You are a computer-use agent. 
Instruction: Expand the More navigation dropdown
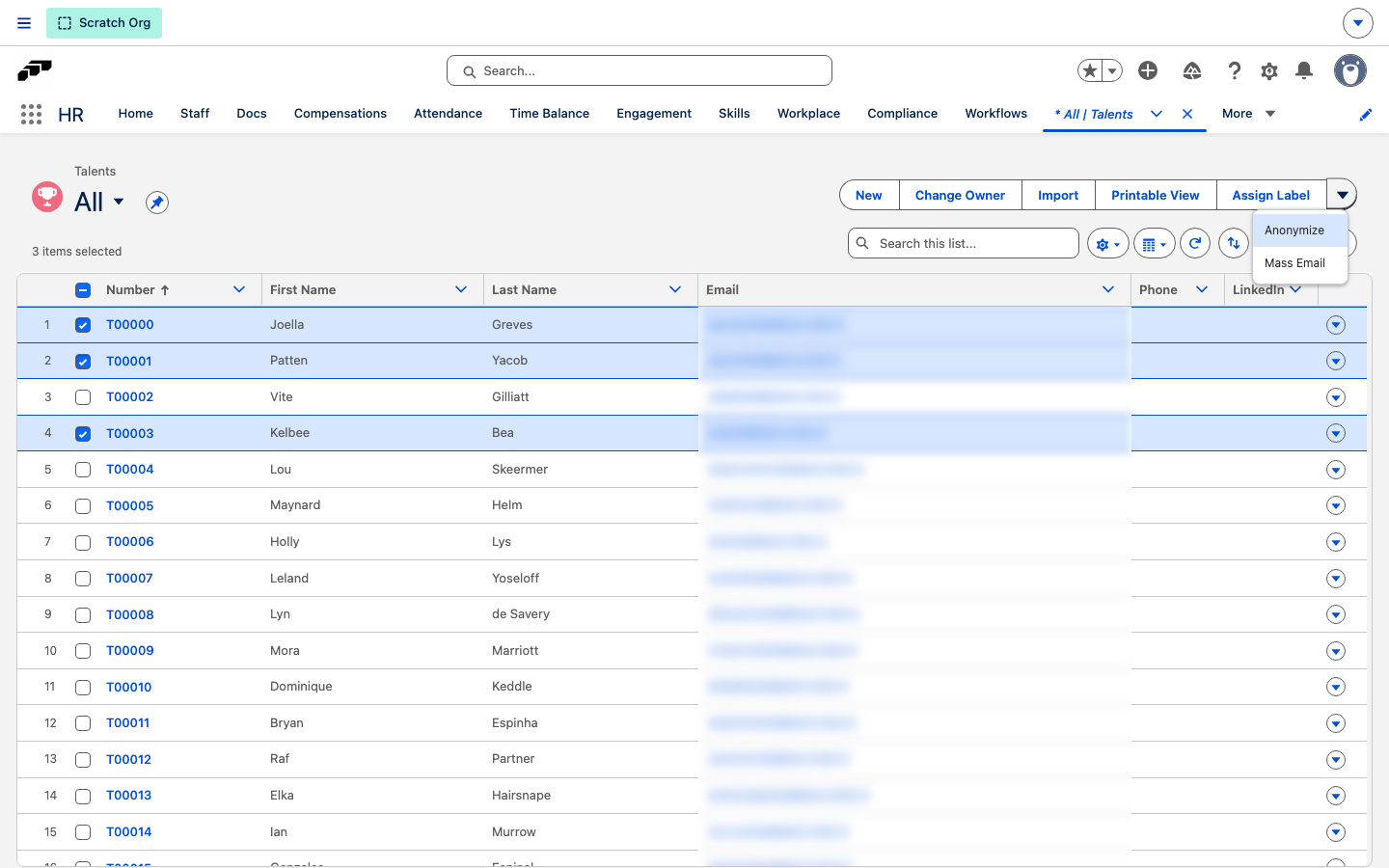click(x=1248, y=114)
